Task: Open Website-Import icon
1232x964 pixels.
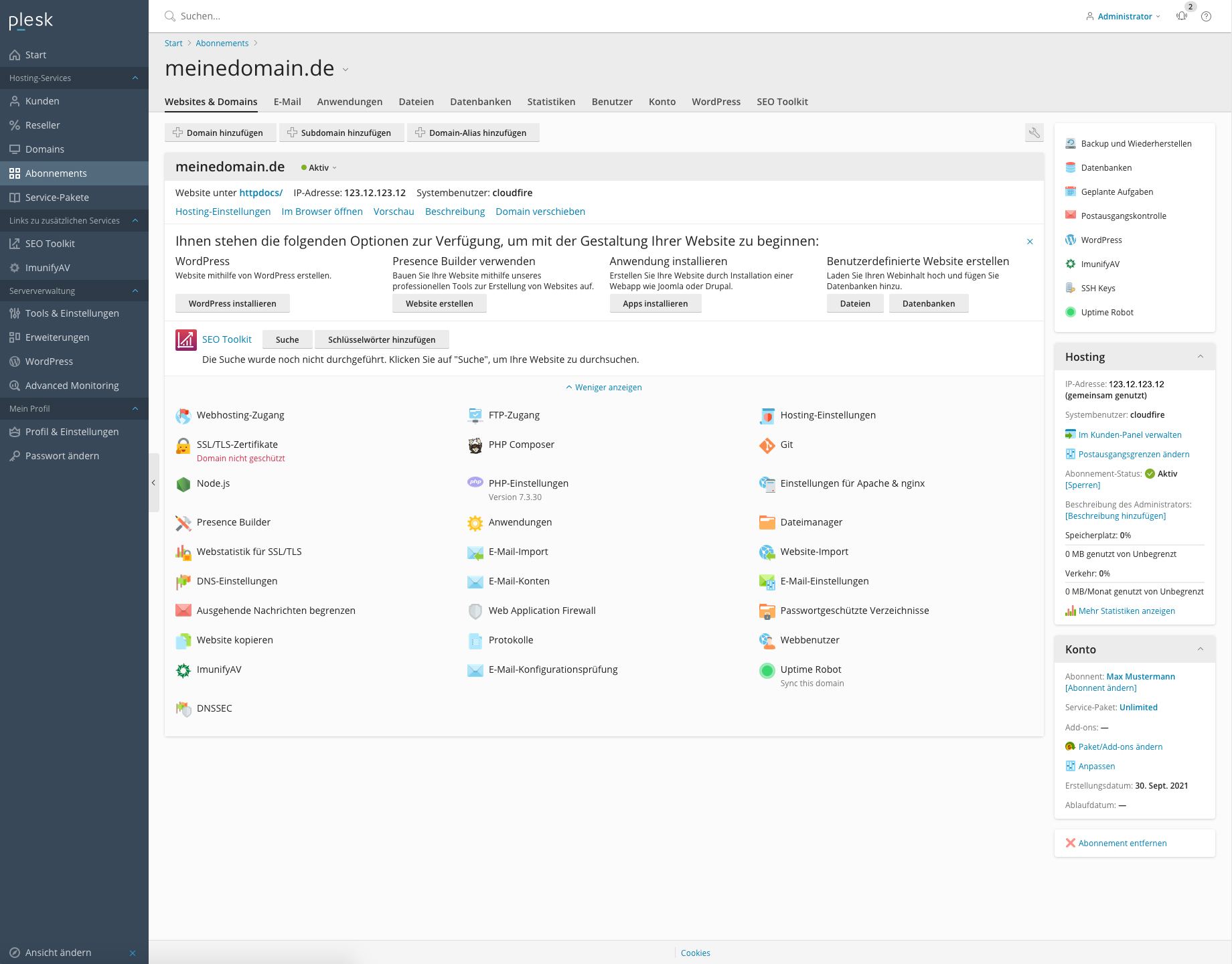Action: 767,552
